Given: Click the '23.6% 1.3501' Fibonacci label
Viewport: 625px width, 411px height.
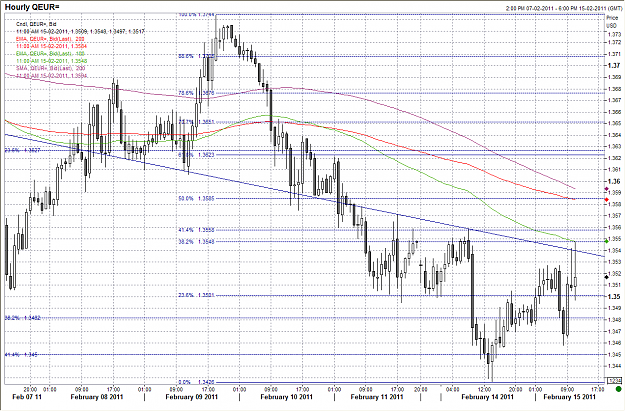Looking at the screenshot, I should tap(196, 295).
